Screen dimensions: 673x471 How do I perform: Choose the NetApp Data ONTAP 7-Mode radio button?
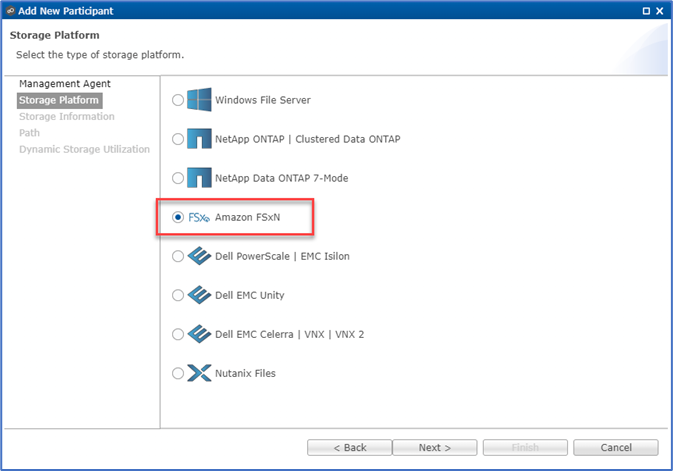click(178, 178)
